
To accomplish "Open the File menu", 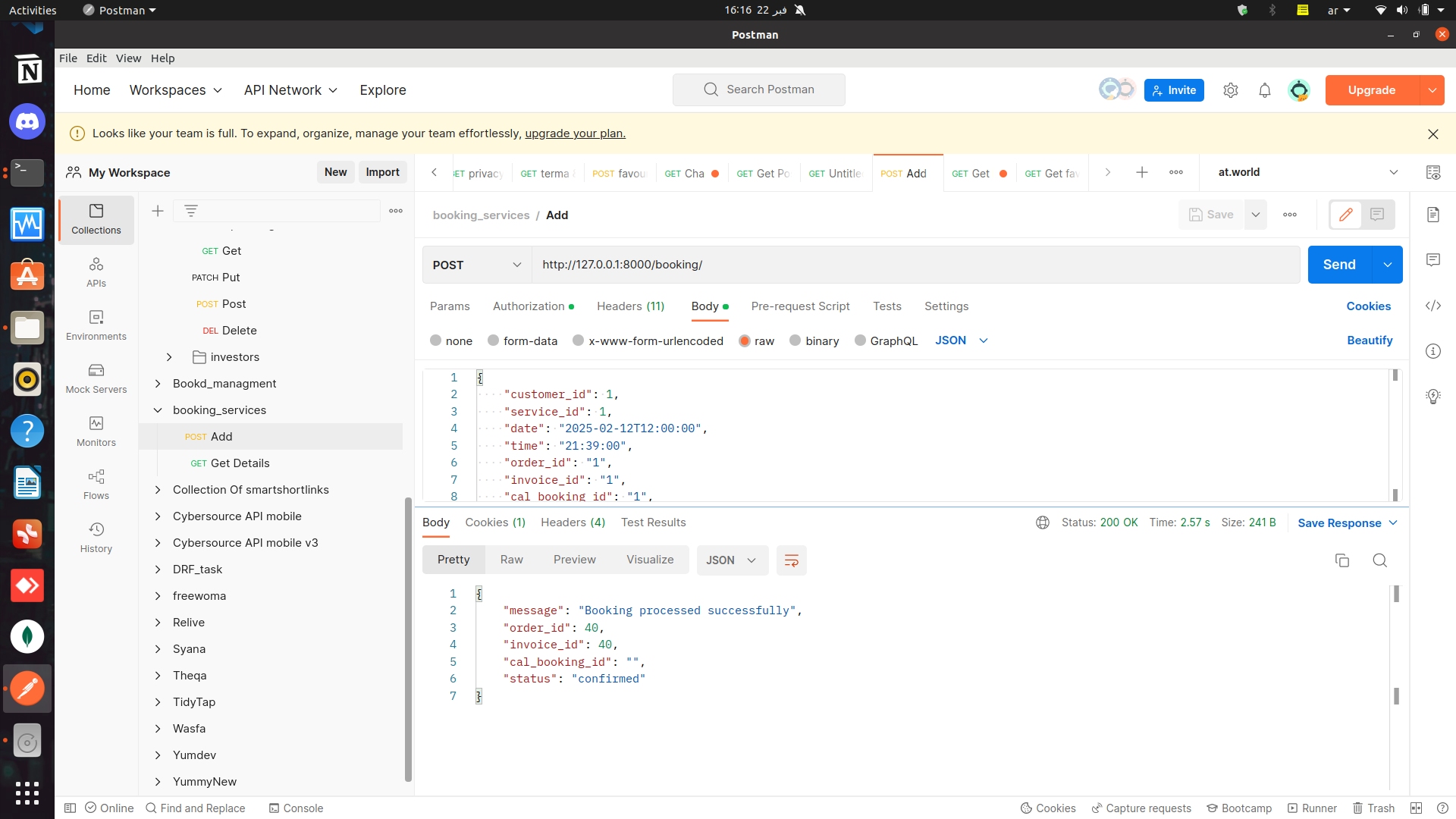I will click(x=68, y=58).
